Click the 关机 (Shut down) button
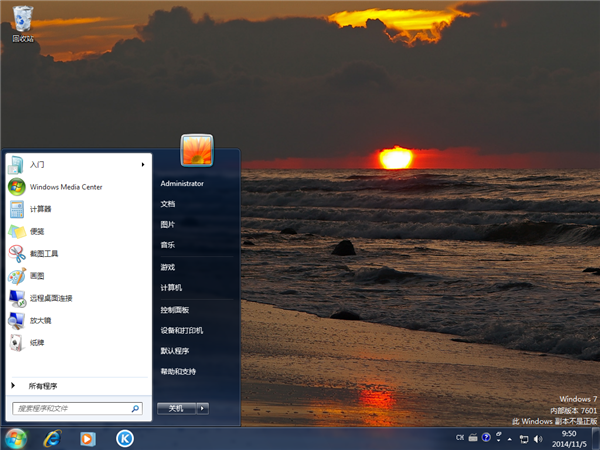600x450 pixels. pos(176,408)
